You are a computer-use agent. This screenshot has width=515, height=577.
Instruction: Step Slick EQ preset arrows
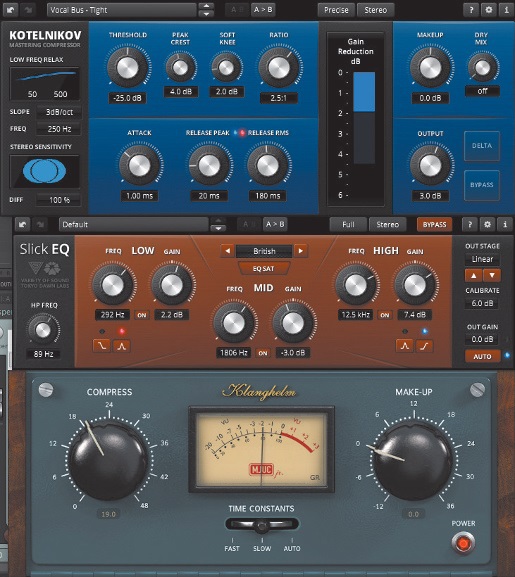(x=218, y=224)
